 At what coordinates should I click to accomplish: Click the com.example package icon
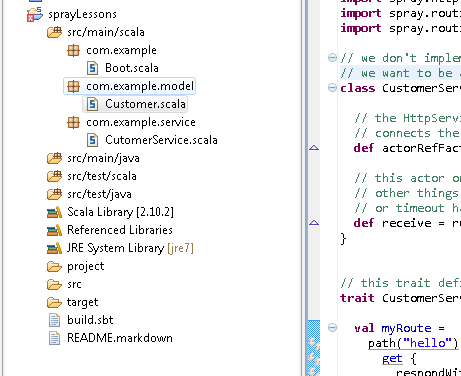click(x=73, y=50)
